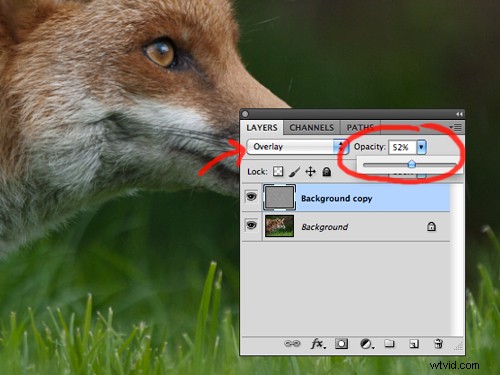
Task: Select the Background copy layer name
Action: coord(336,199)
